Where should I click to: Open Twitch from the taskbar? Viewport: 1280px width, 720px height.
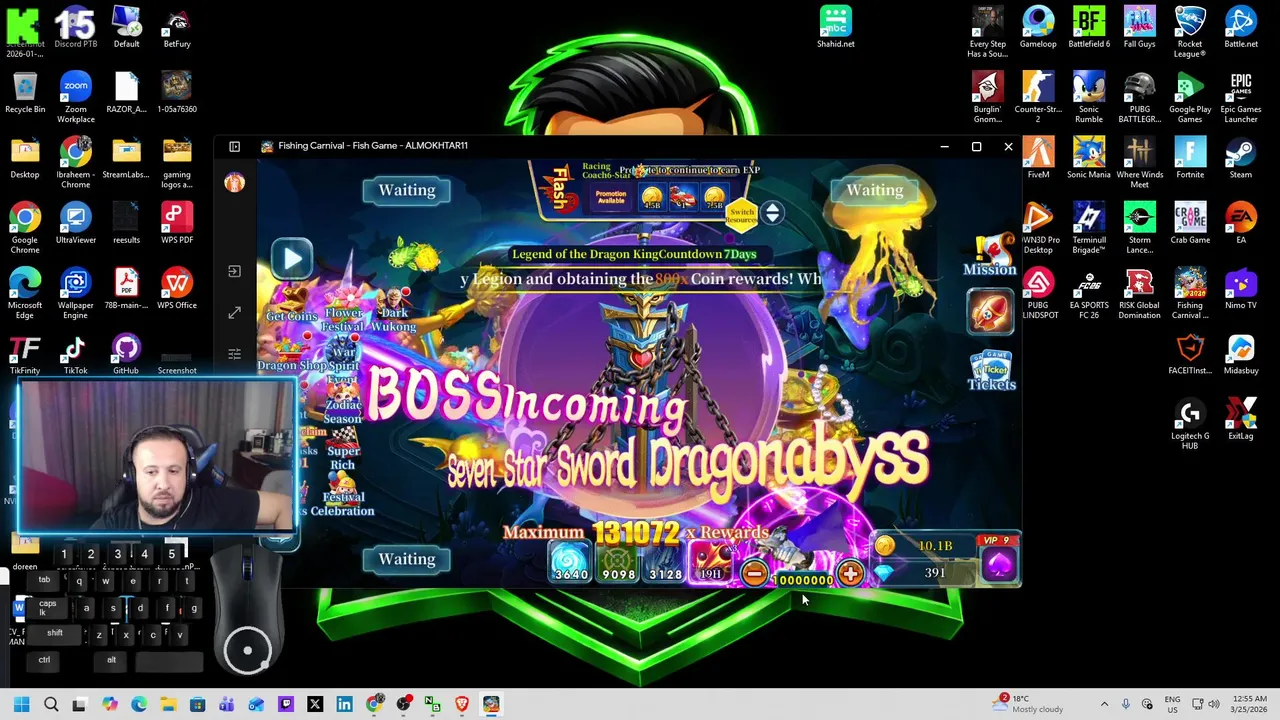[285, 704]
